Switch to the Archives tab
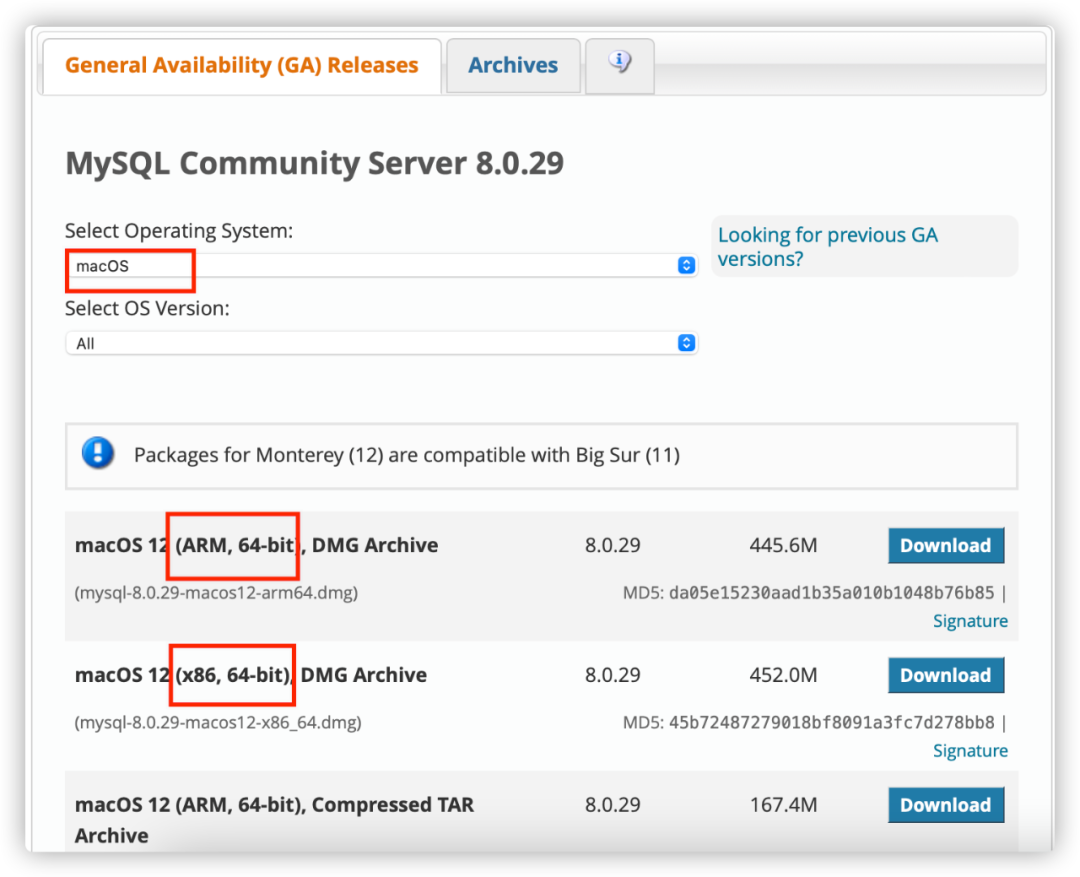This screenshot has width=1080, height=877. tap(513, 65)
